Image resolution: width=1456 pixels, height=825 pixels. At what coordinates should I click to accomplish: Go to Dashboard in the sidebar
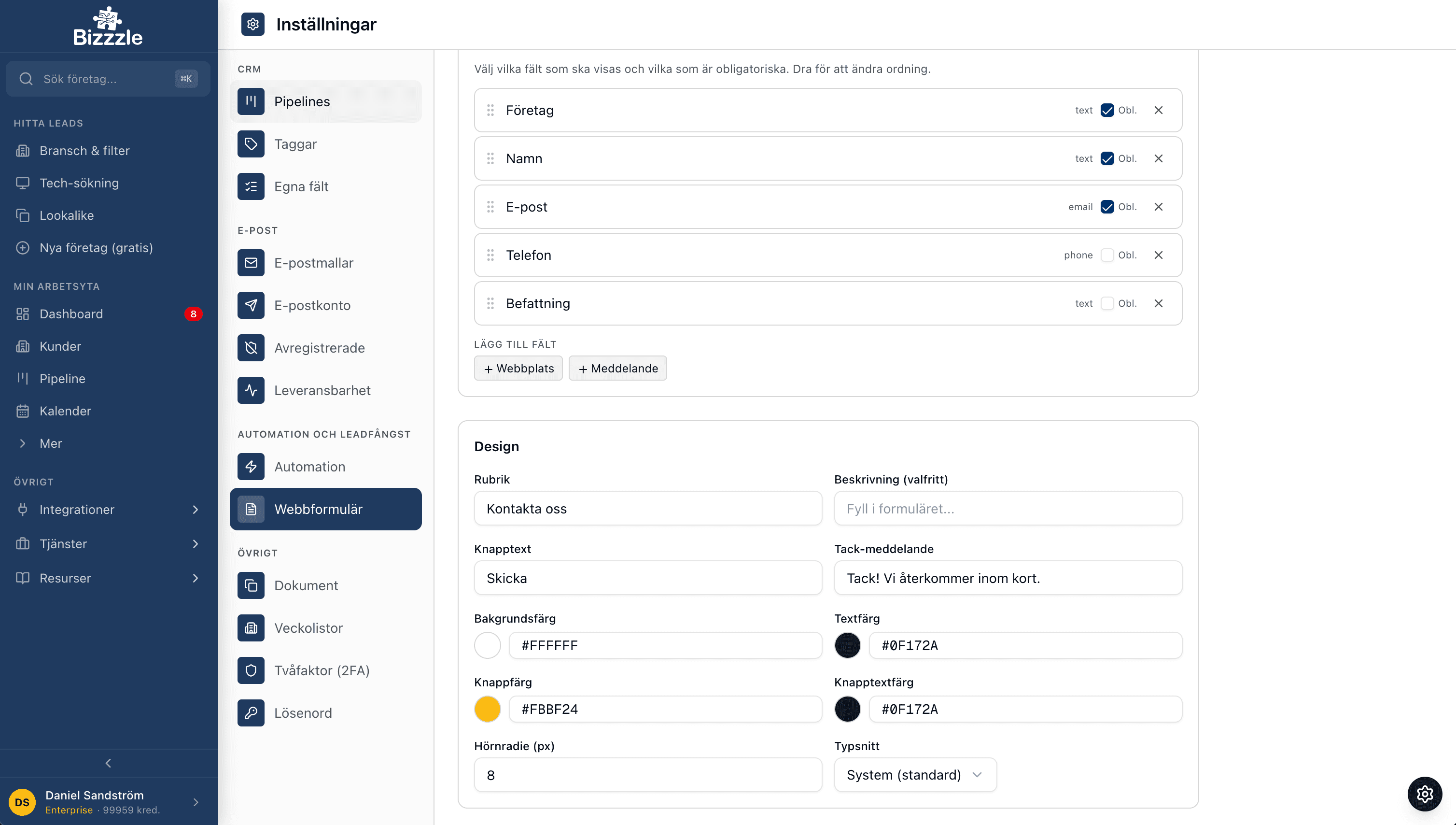(x=71, y=314)
